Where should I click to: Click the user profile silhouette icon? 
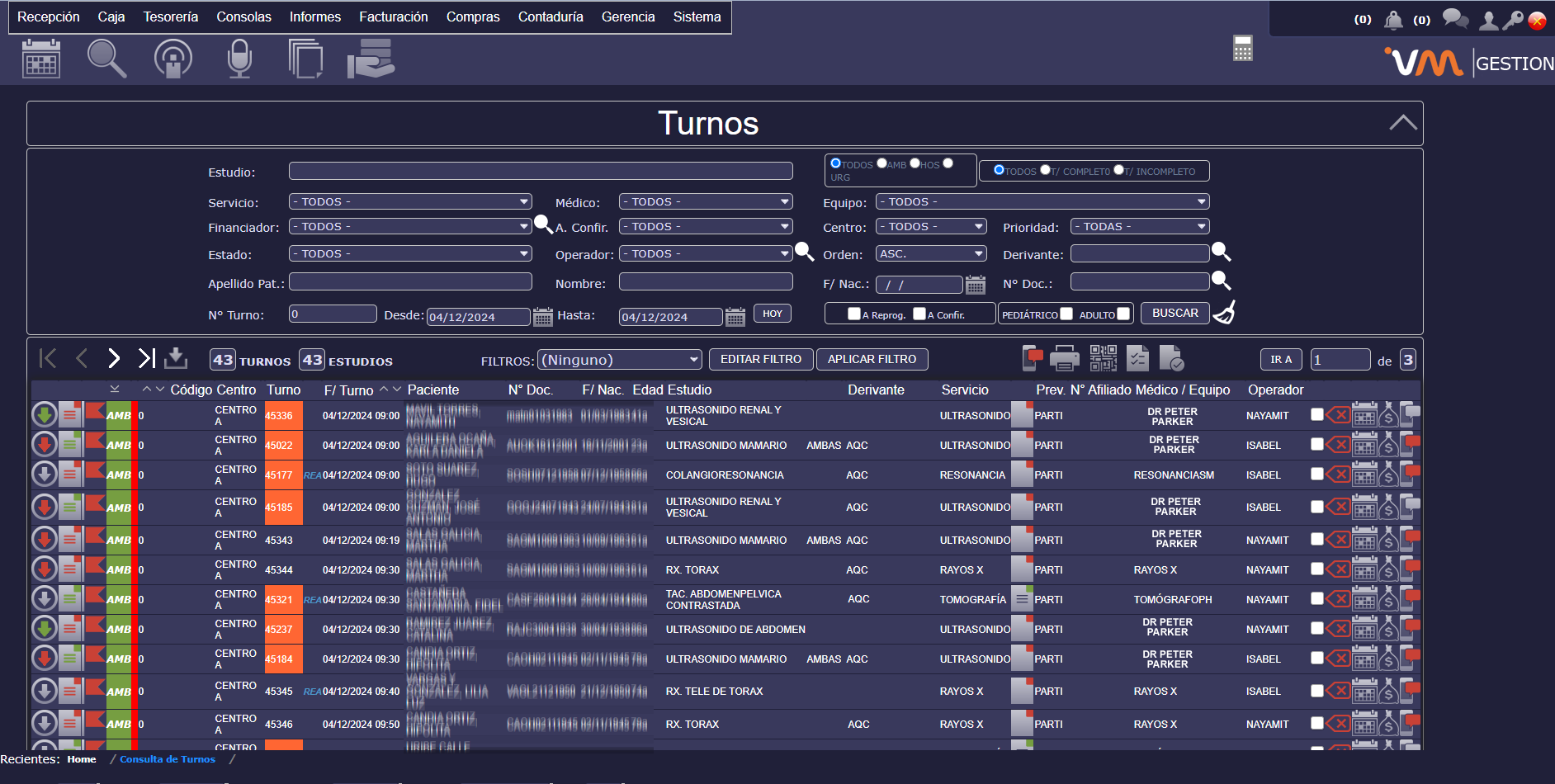[1488, 20]
